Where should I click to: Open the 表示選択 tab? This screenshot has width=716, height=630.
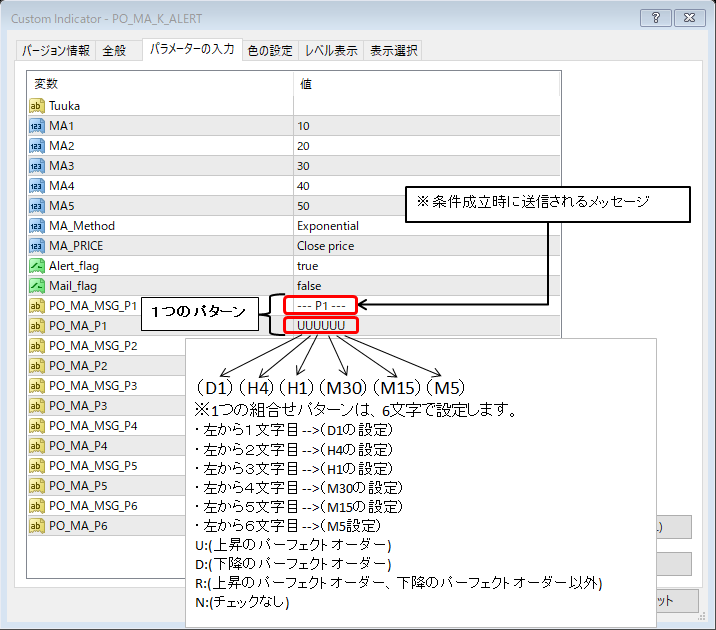[393, 51]
